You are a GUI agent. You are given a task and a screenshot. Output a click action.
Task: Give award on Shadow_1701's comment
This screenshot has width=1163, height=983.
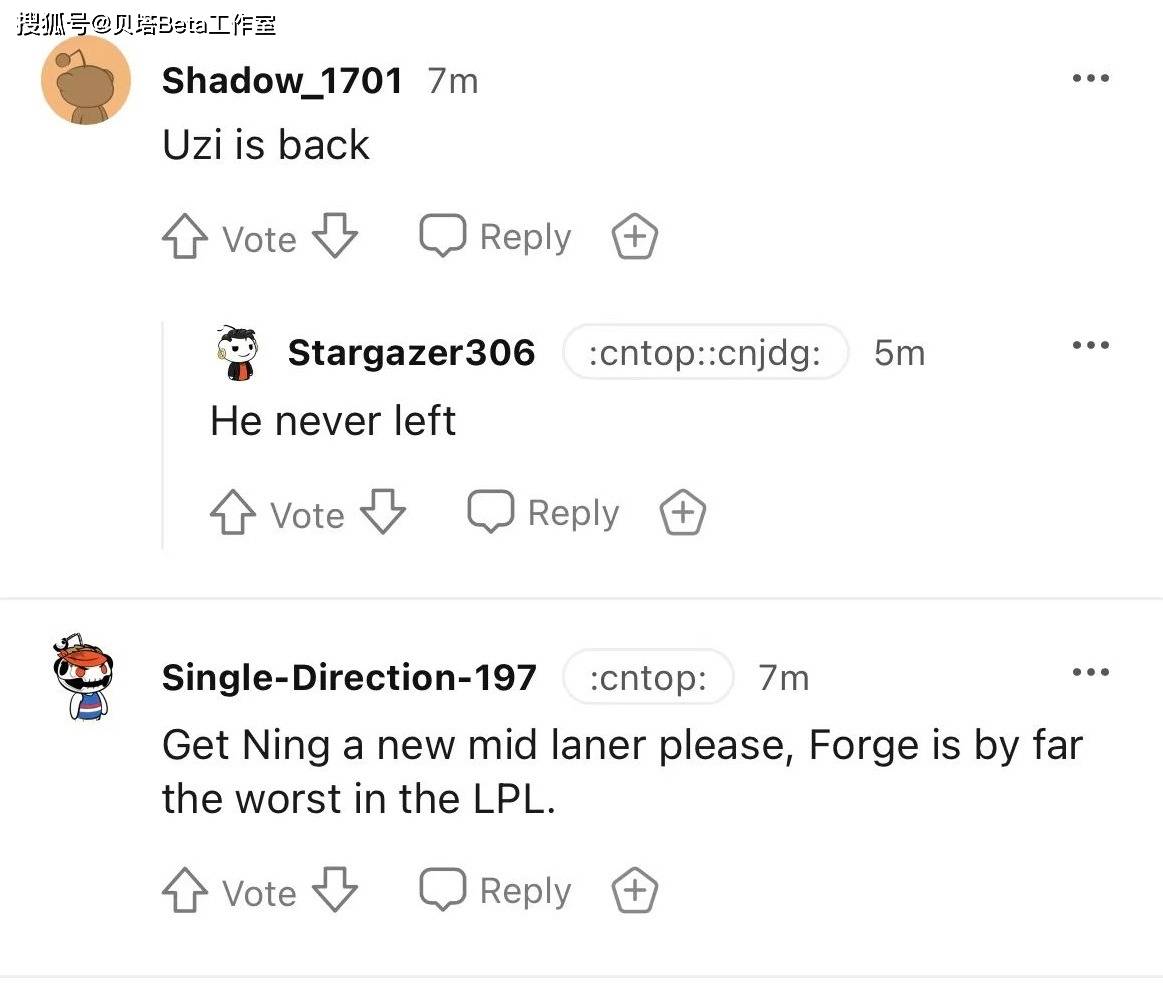point(635,237)
